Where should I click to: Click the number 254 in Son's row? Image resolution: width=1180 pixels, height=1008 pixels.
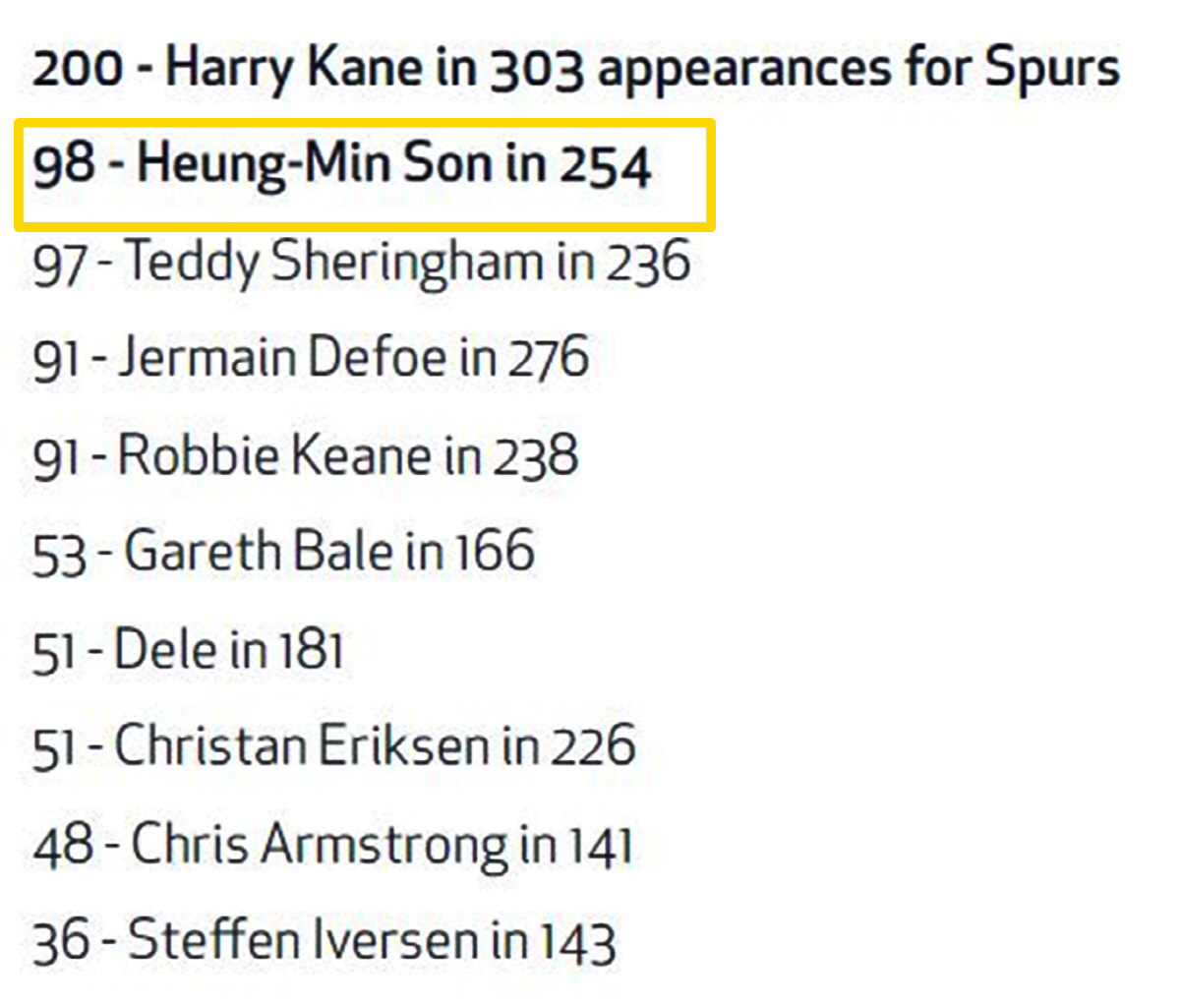point(605,166)
